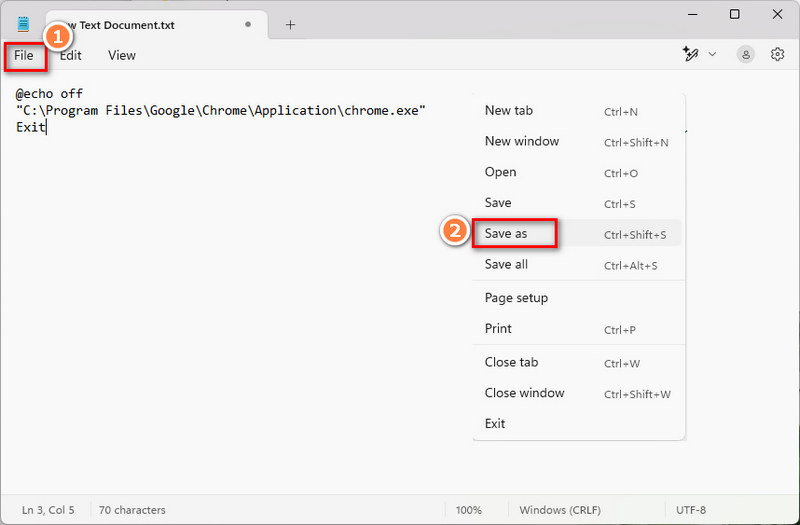Click the UTF-8 encoding indicator
Image resolution: width=800 pixels, height=525 pixels.
(x=691, y=510)
